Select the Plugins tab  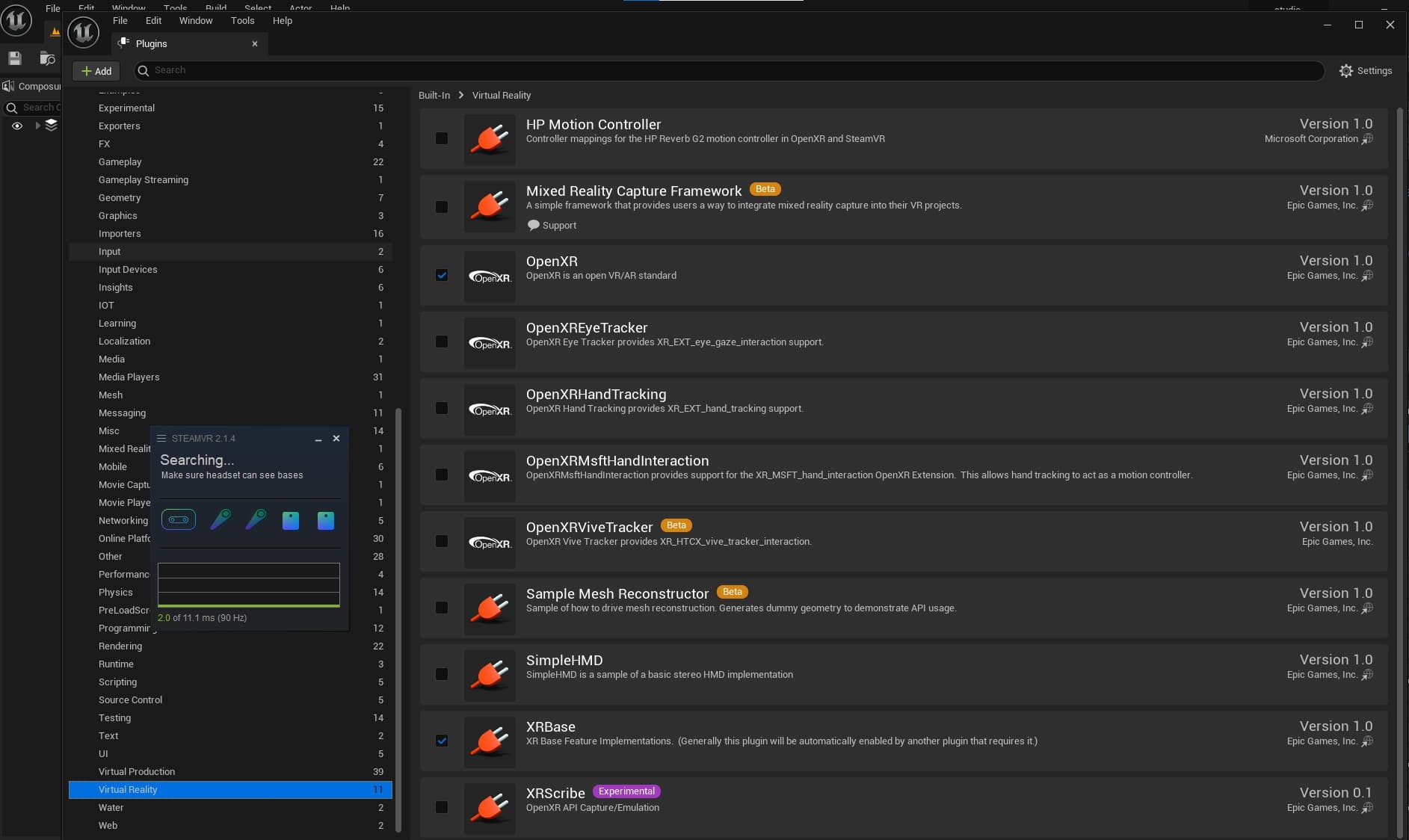189,44
